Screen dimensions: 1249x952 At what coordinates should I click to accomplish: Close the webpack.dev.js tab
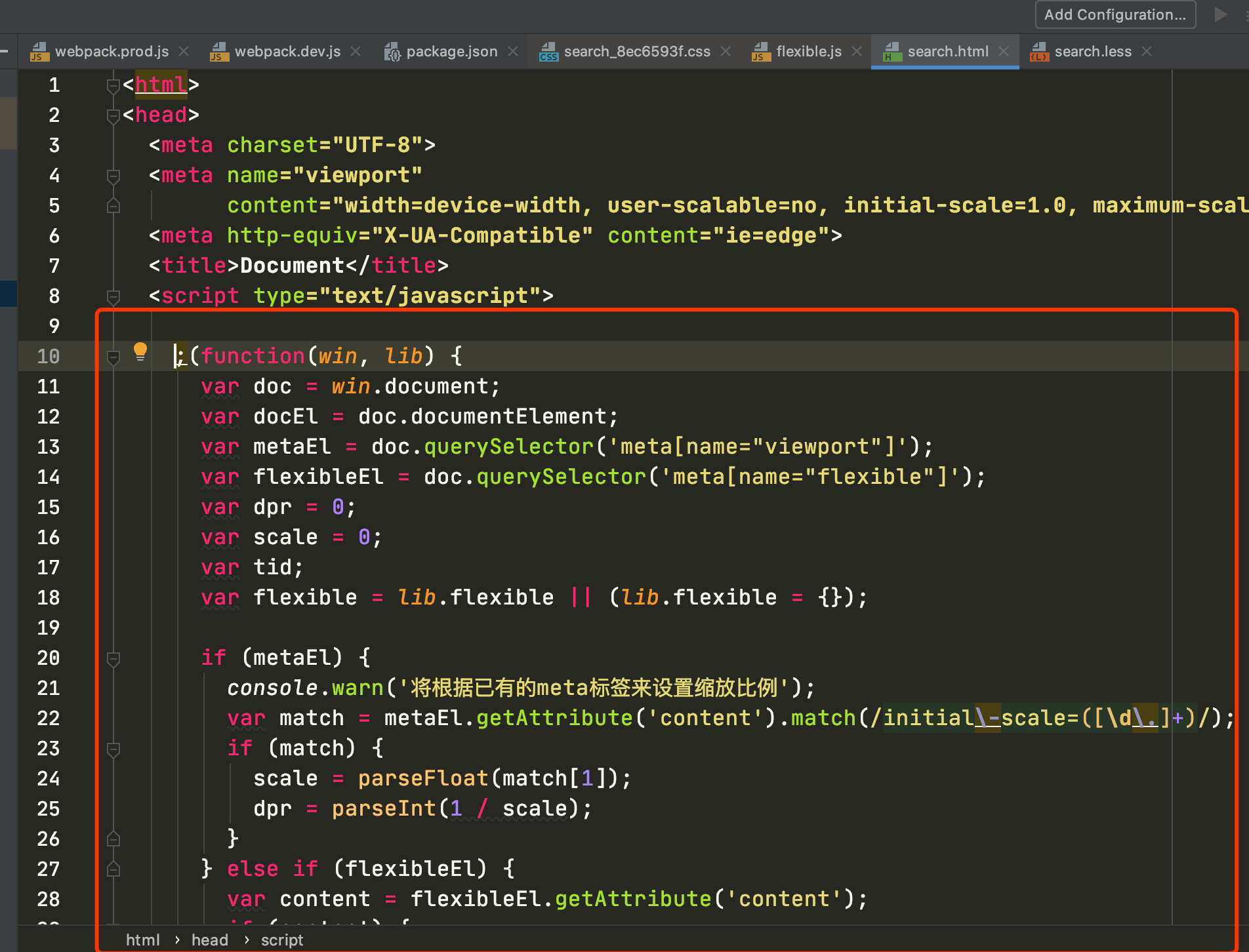point(356,51)
